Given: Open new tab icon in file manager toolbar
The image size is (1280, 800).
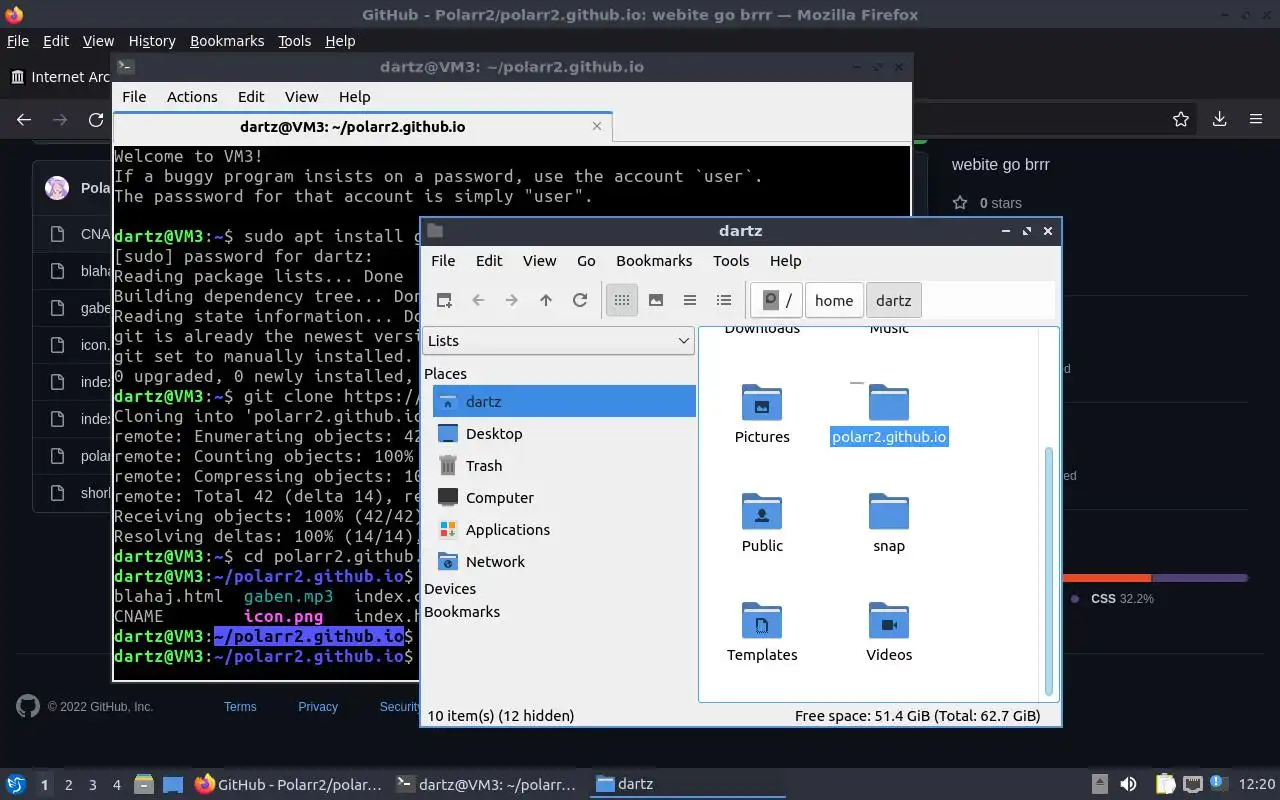Looking at the screenshot, I should tap(445, 300).
